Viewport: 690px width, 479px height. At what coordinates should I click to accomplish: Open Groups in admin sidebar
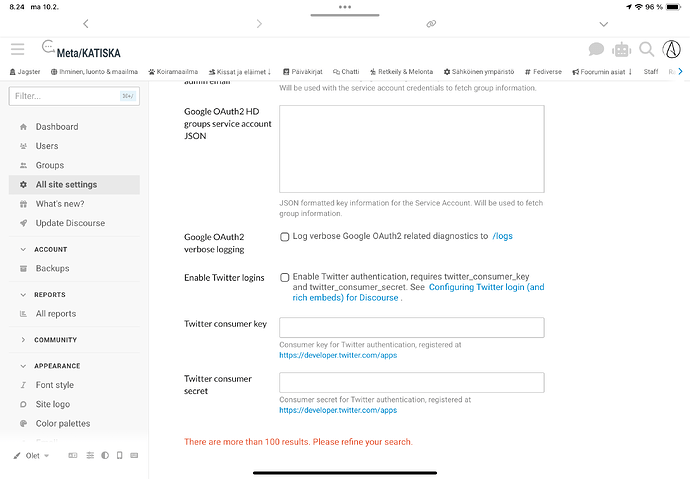74,165
